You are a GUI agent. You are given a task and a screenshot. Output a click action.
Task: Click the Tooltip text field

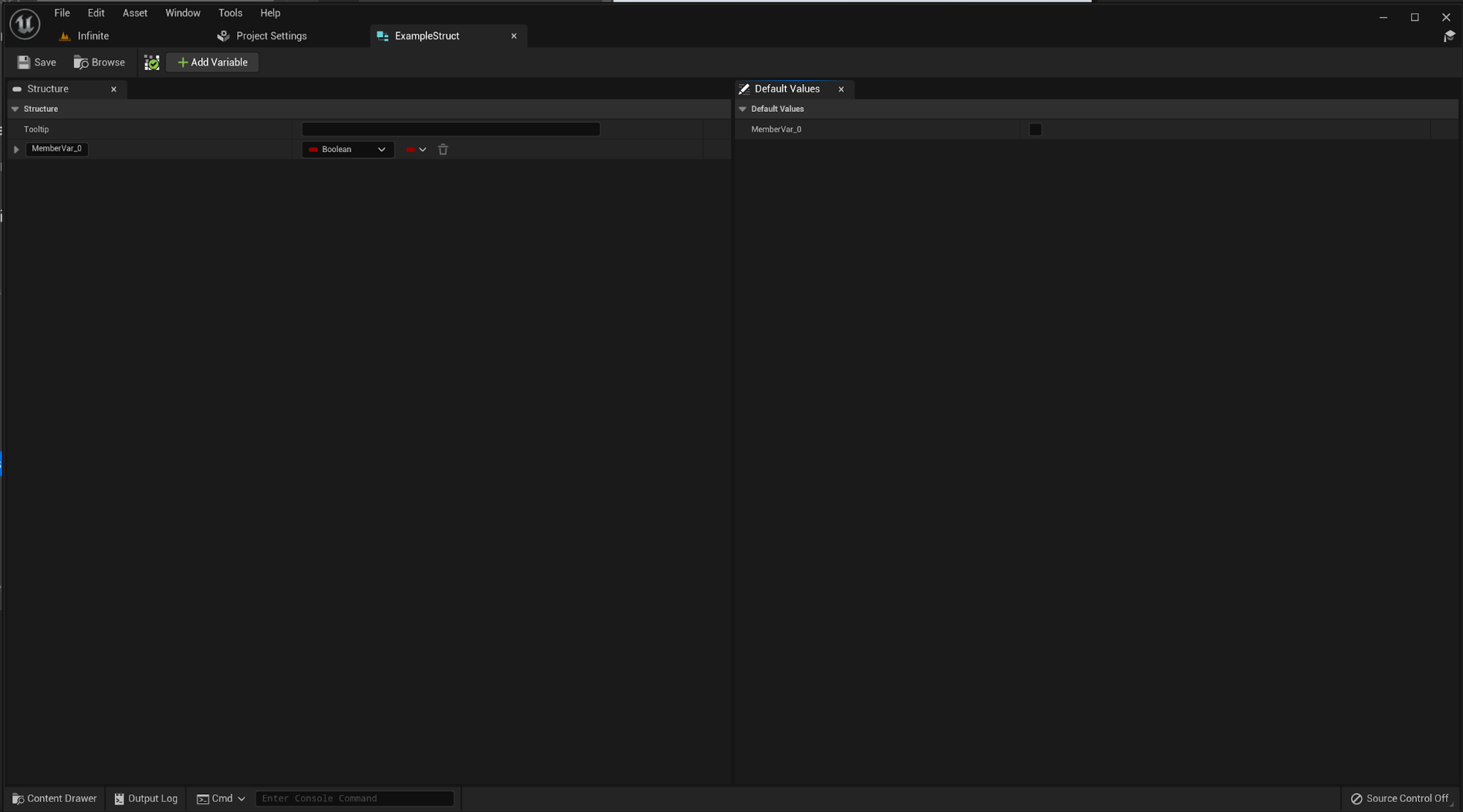[451, 129]
